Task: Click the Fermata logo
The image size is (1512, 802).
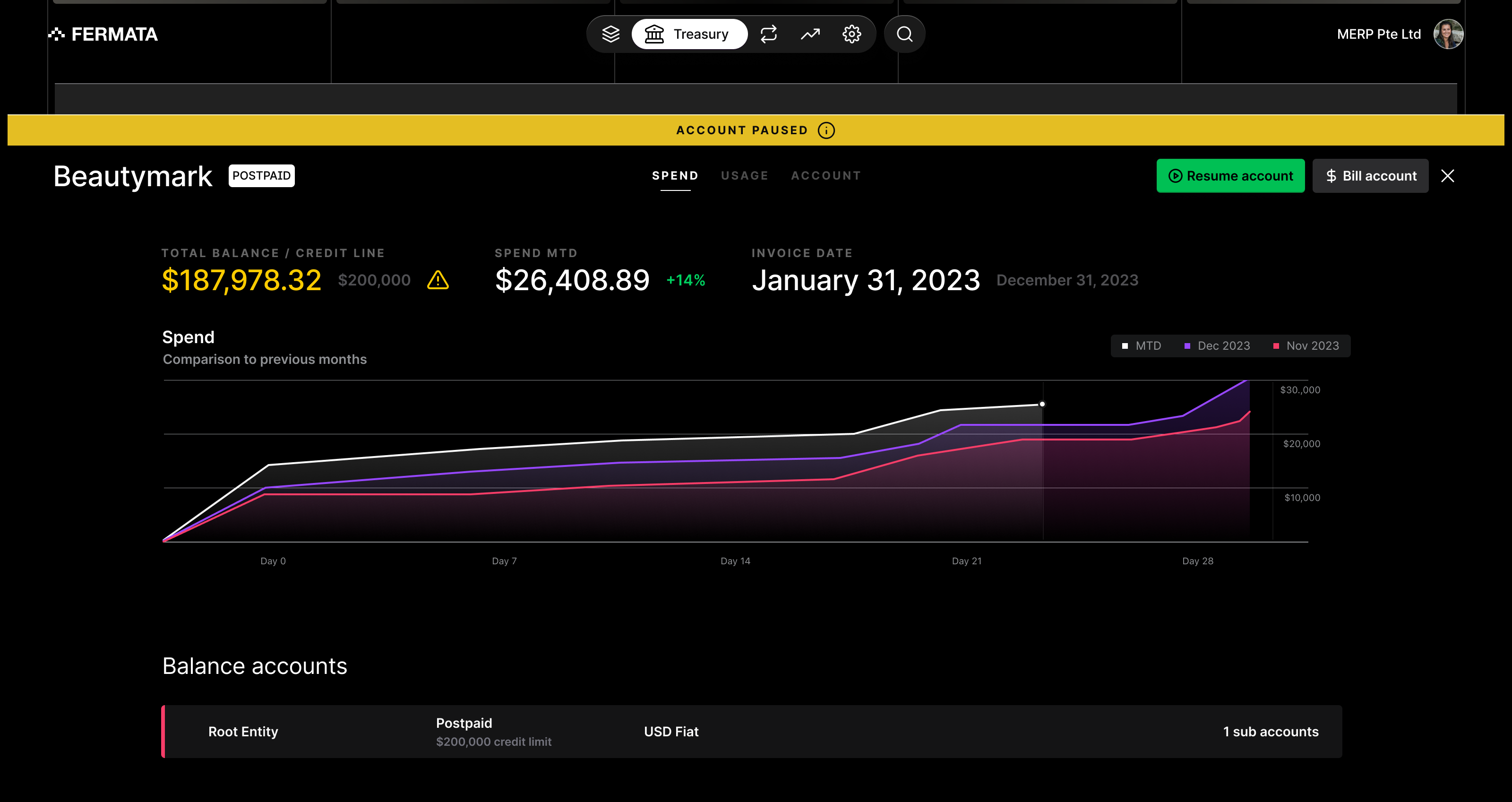Action: pyautogui.click(x=103, y=34)
